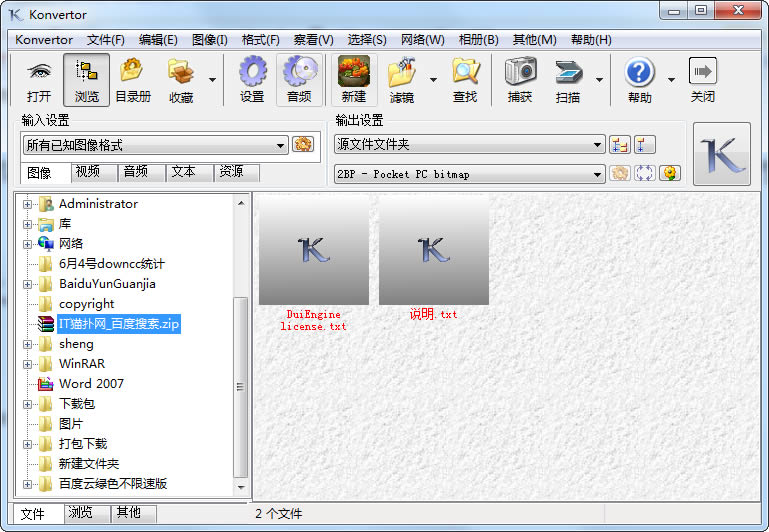Switch to the bottom 其他 tab
This screenshot has height=532, width=769.
point(133,513)
